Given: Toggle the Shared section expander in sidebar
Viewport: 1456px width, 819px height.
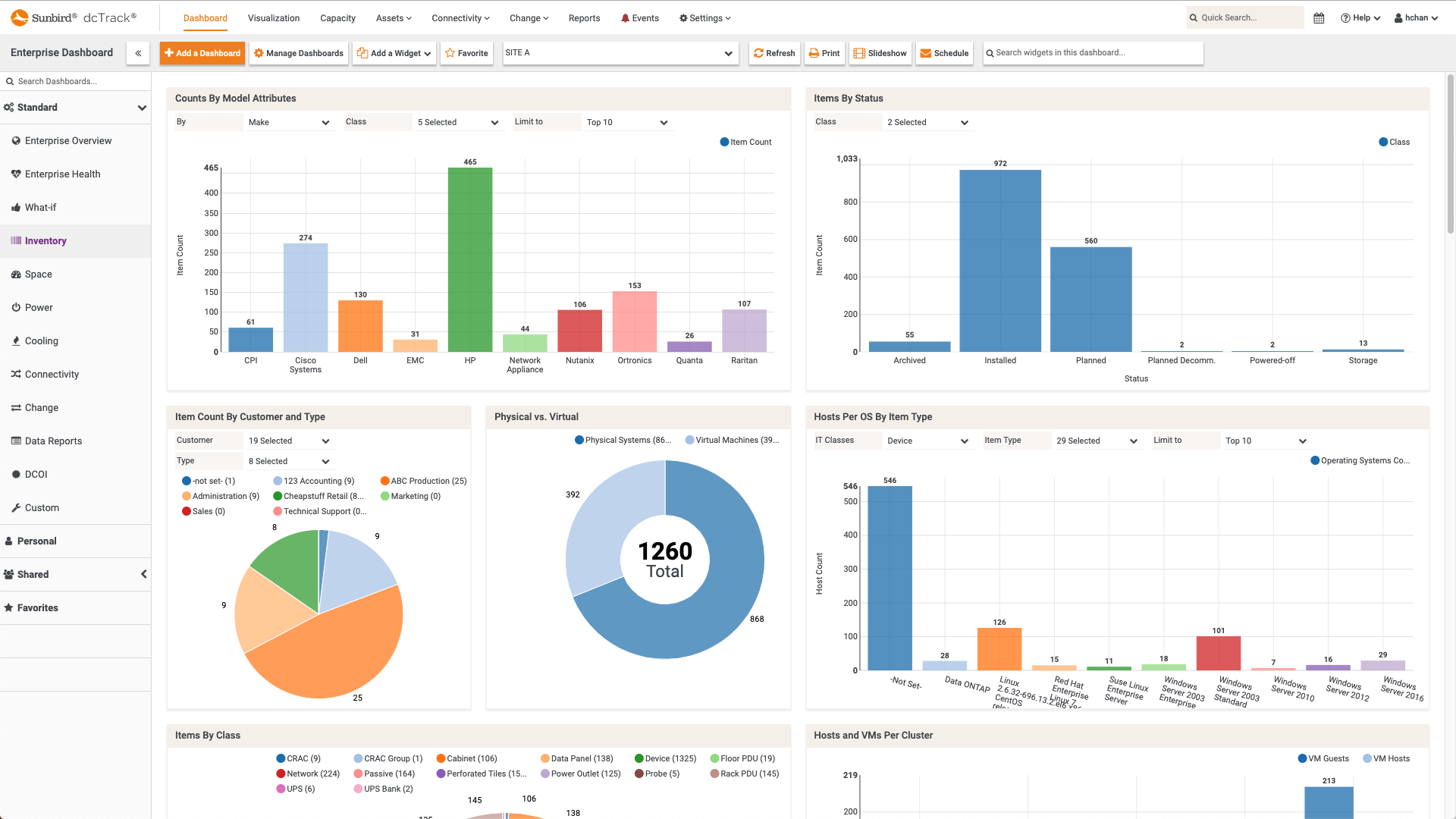Looking at the screenshot, I should (143, 574).
